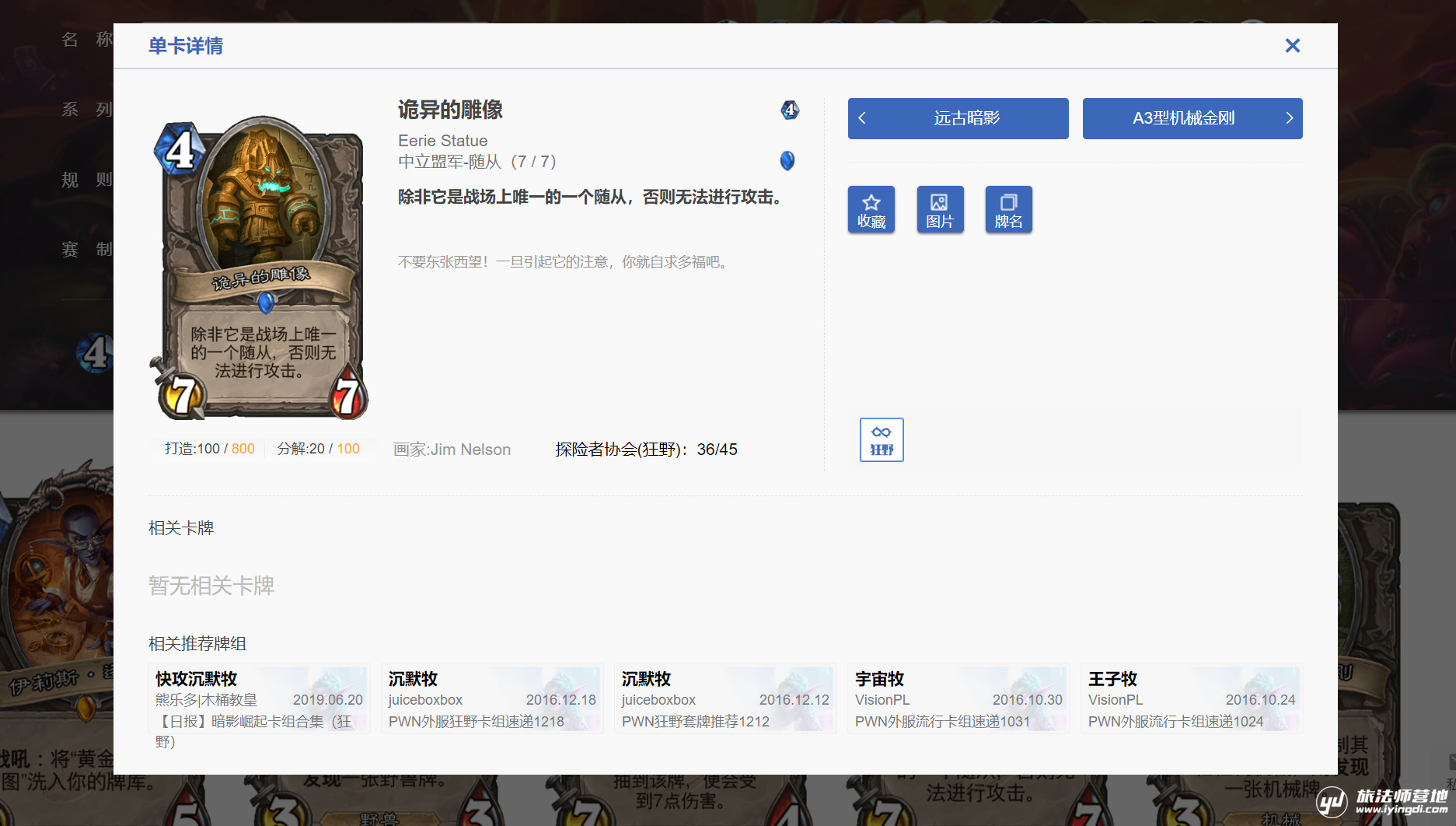Open the 快攻沉默牧 deck recommendation
The width and height of the screenshot is (1456, 826).
[259, 699]
